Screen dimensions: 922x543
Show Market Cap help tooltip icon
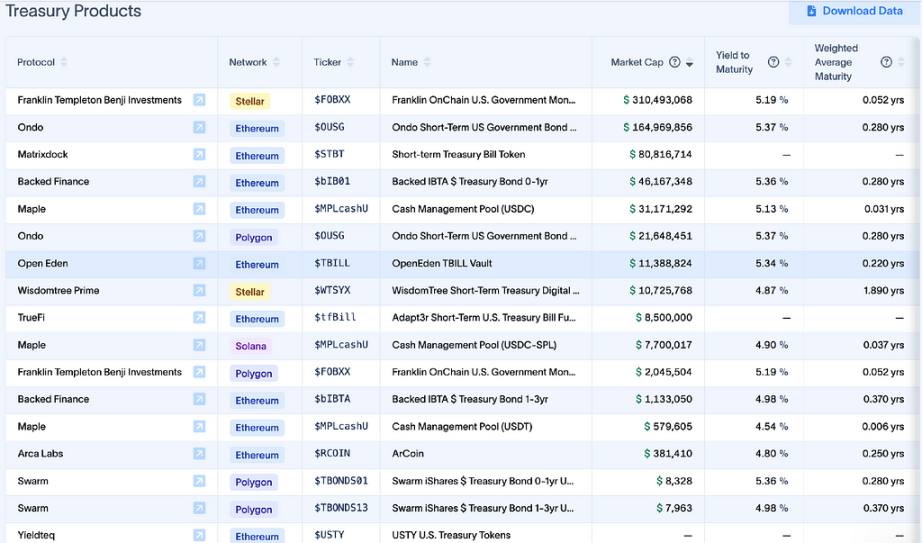click(675, 62)
